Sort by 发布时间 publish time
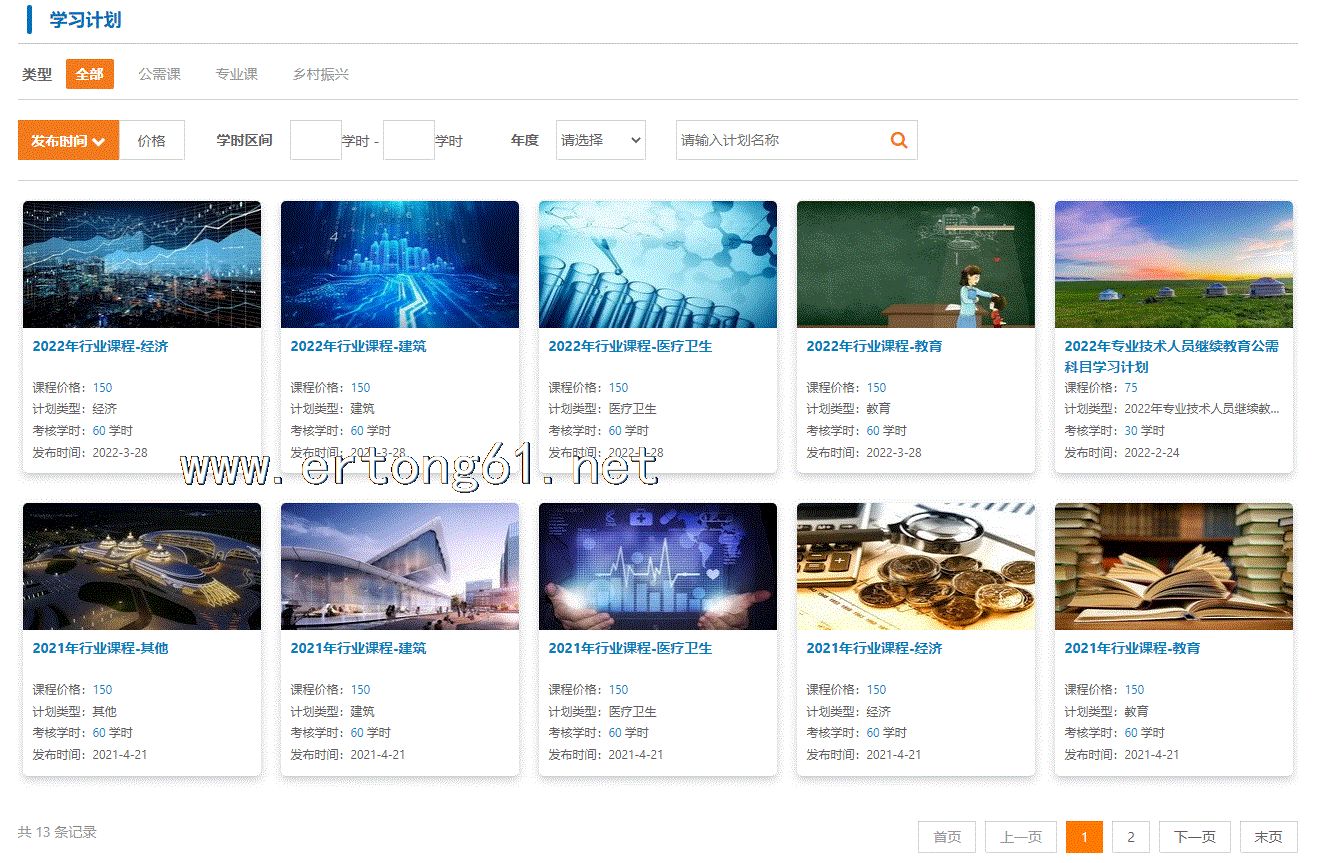The image size is (1321, 863). tap(68, 141)
